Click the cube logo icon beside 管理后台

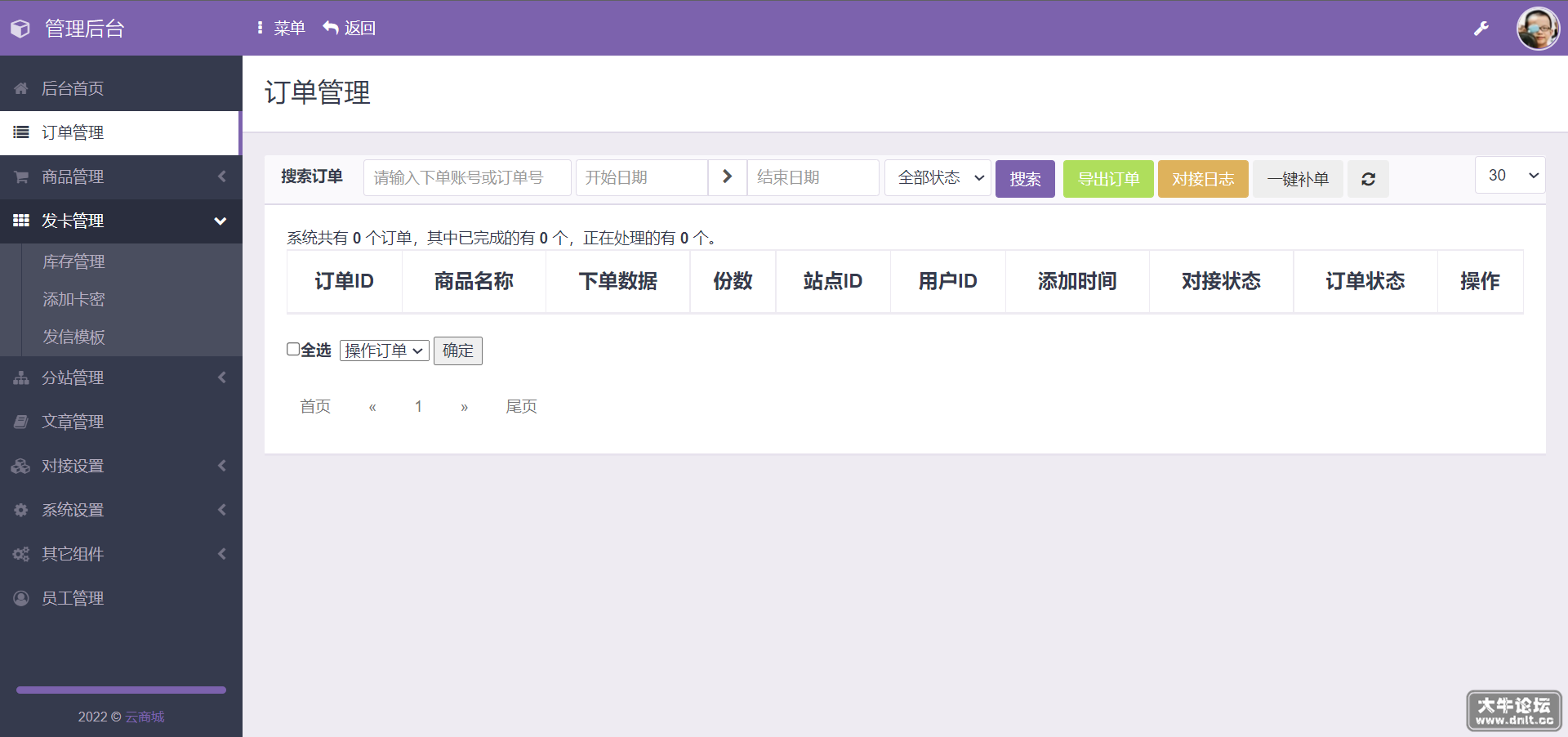20,29
